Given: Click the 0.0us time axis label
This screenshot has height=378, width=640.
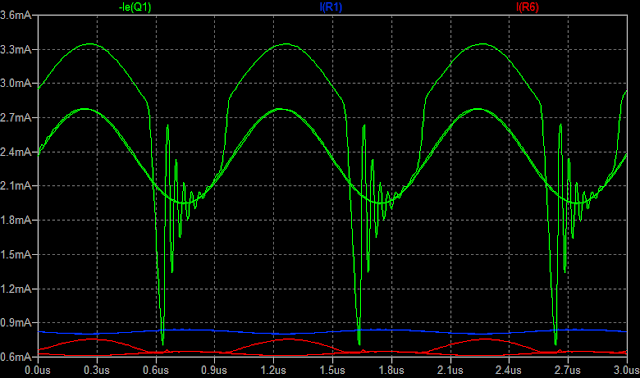Looking at the screenshot, I should (38, 370).
